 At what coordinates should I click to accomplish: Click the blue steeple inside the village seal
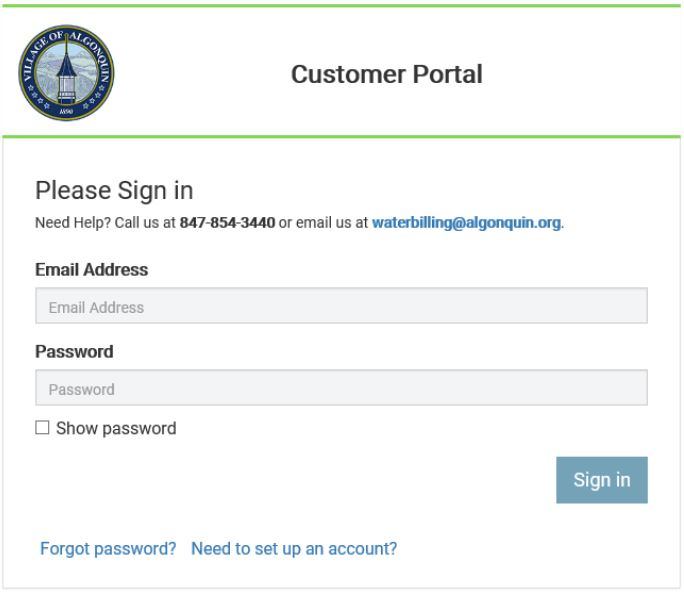(66, 71)
